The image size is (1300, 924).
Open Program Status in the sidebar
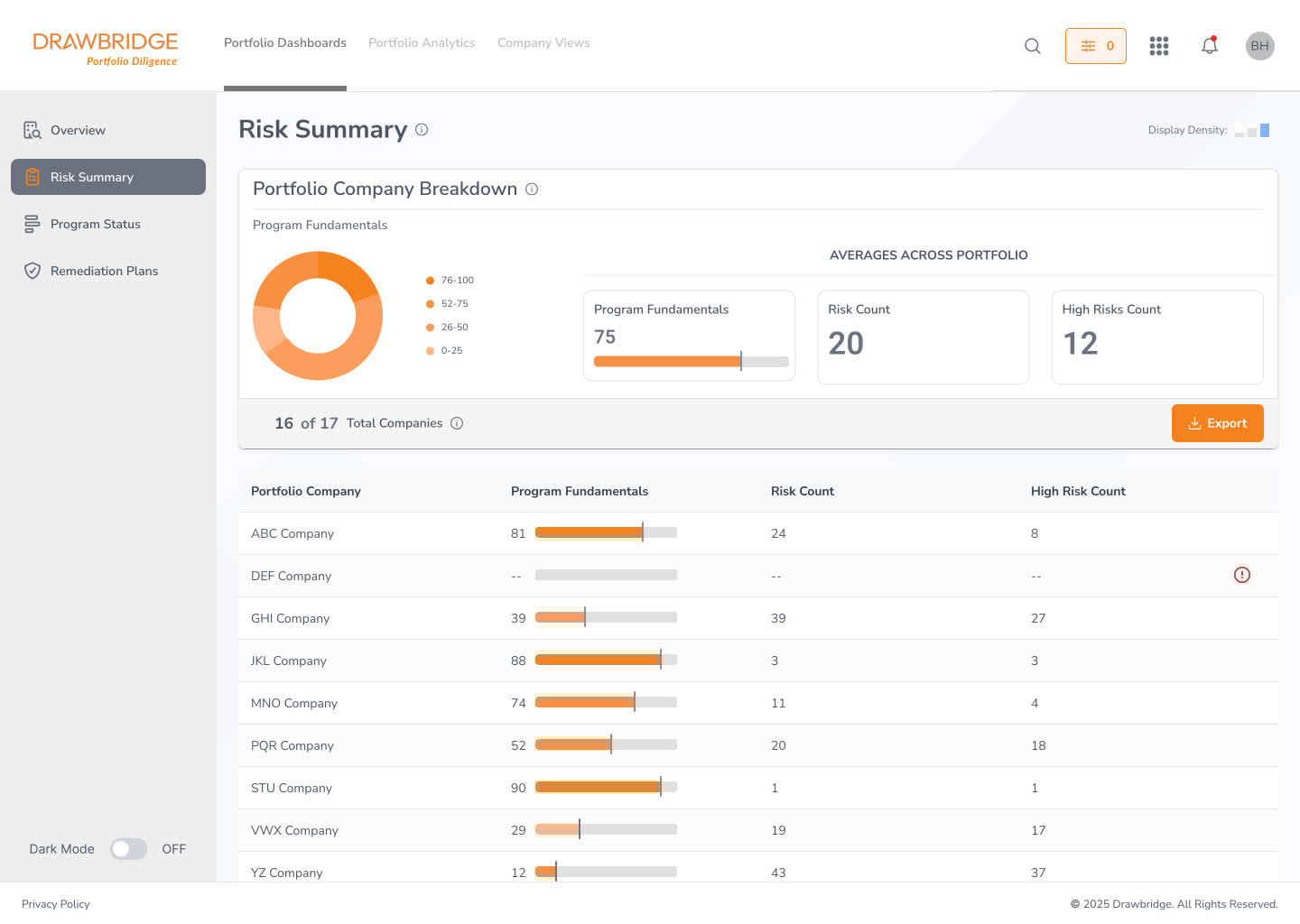point(96,224)
